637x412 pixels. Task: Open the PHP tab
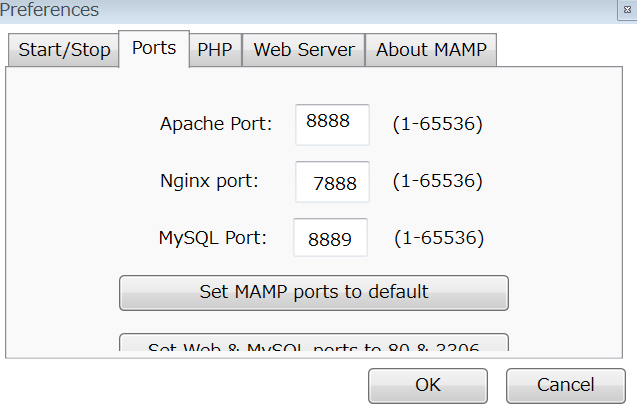tap(215, 50)
